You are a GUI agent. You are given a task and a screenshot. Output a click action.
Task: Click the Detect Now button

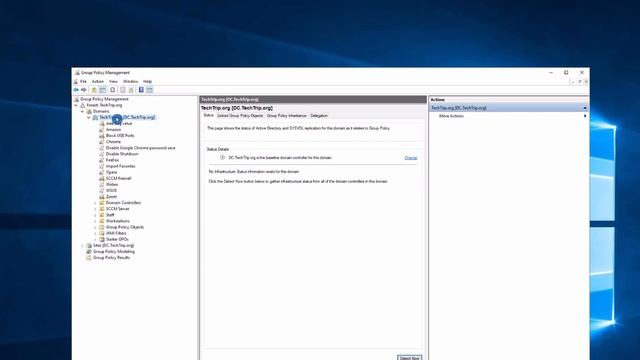pyautogui.click(x=409, y=358)
